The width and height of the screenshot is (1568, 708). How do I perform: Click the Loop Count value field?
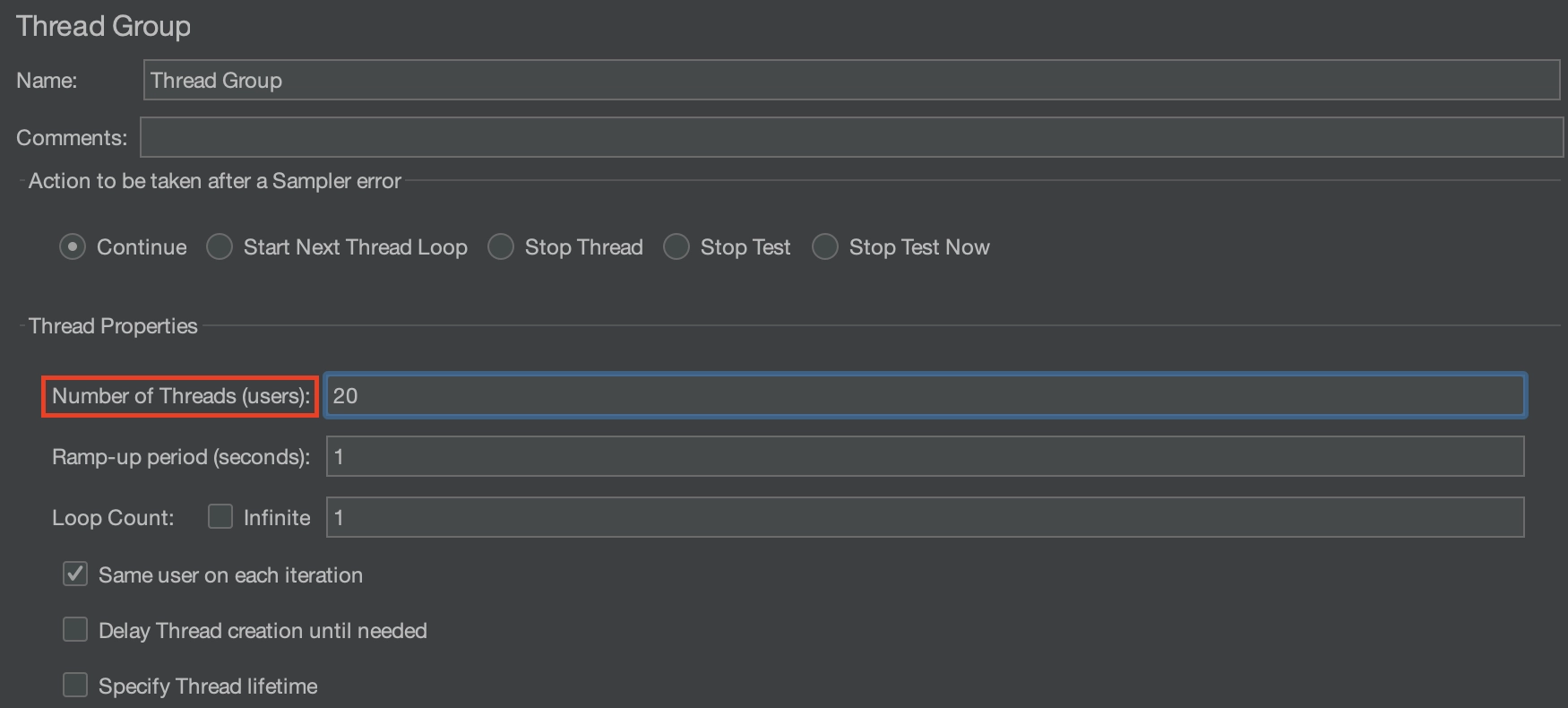click(925, 517)
